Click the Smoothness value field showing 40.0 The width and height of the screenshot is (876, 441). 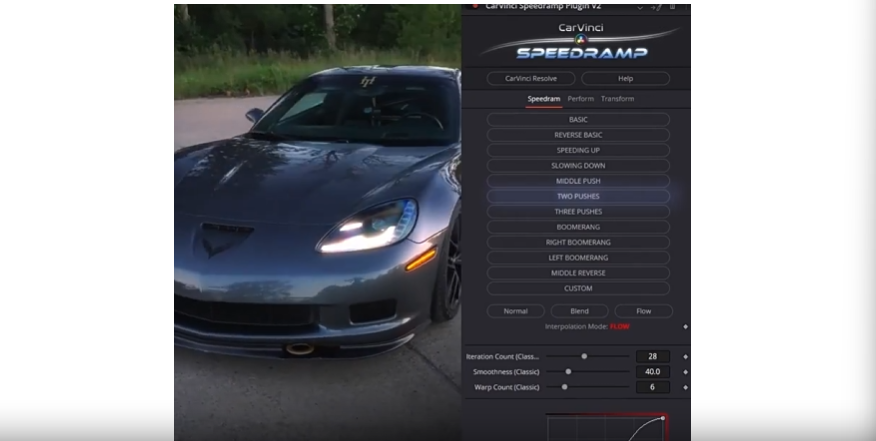651,372
